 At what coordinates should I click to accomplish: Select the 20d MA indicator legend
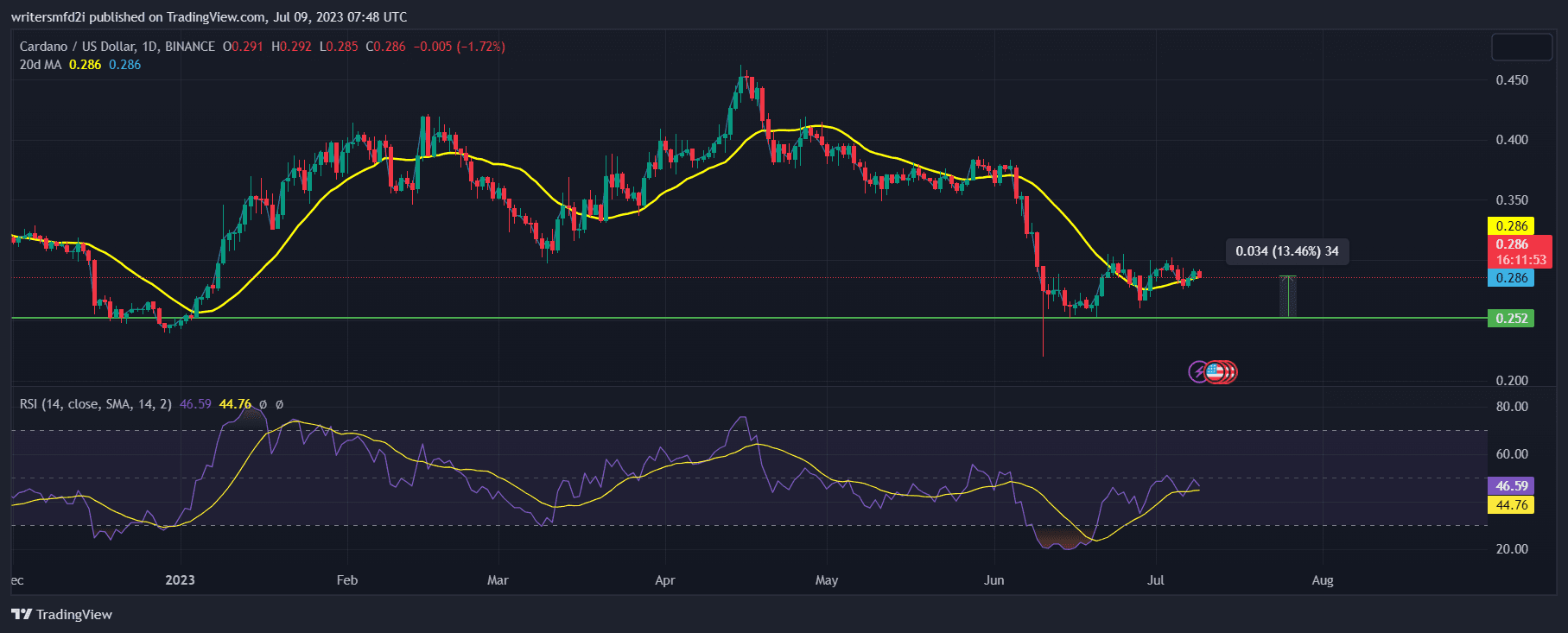point(41,65)
